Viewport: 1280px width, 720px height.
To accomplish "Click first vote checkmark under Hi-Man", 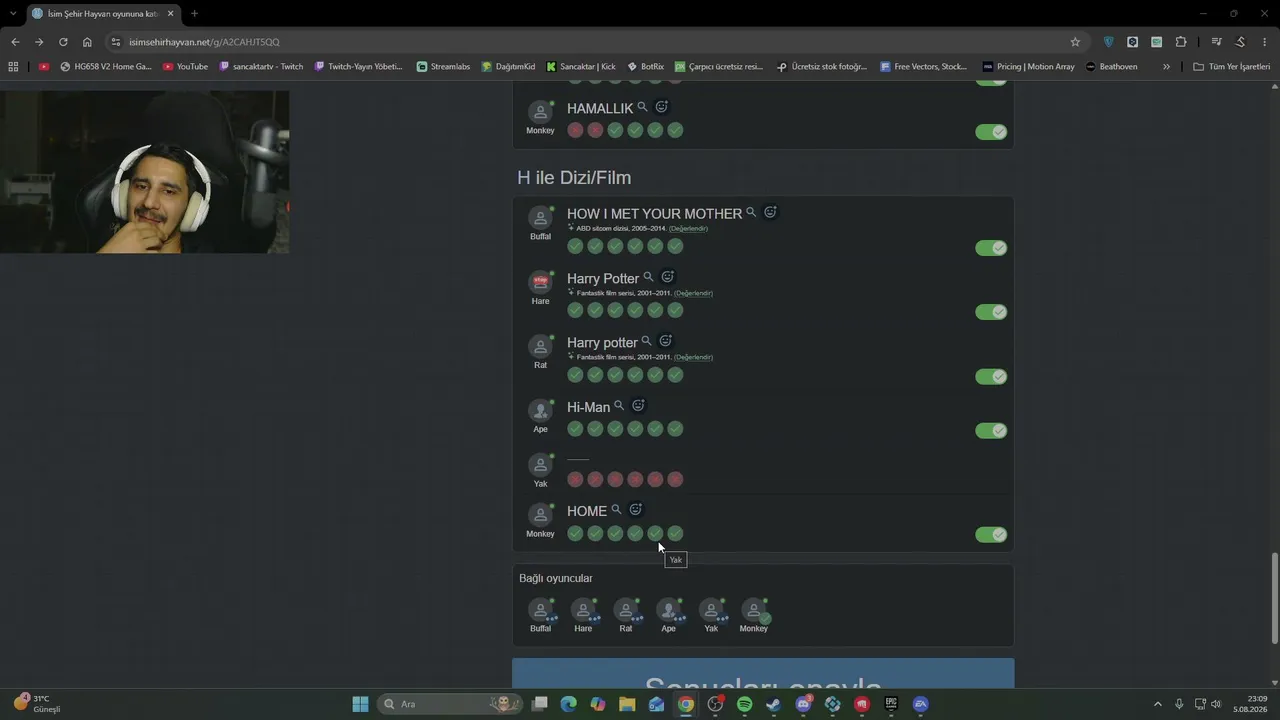I will pos(575,429).
